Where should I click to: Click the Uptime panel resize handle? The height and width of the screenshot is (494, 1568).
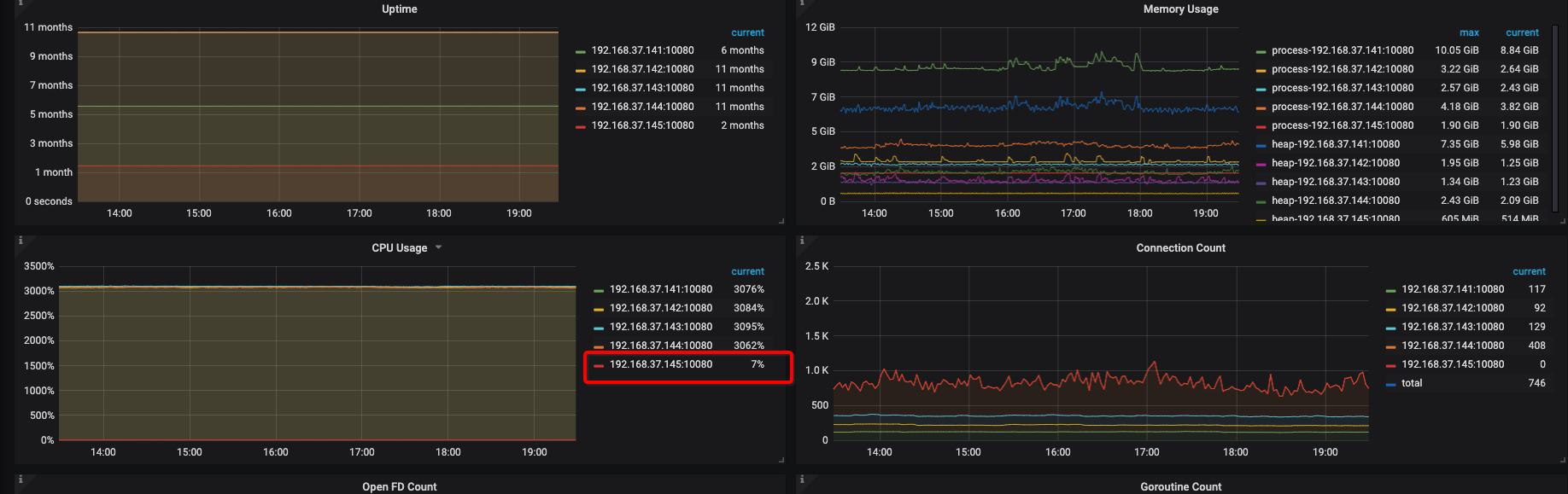point(781,221)
